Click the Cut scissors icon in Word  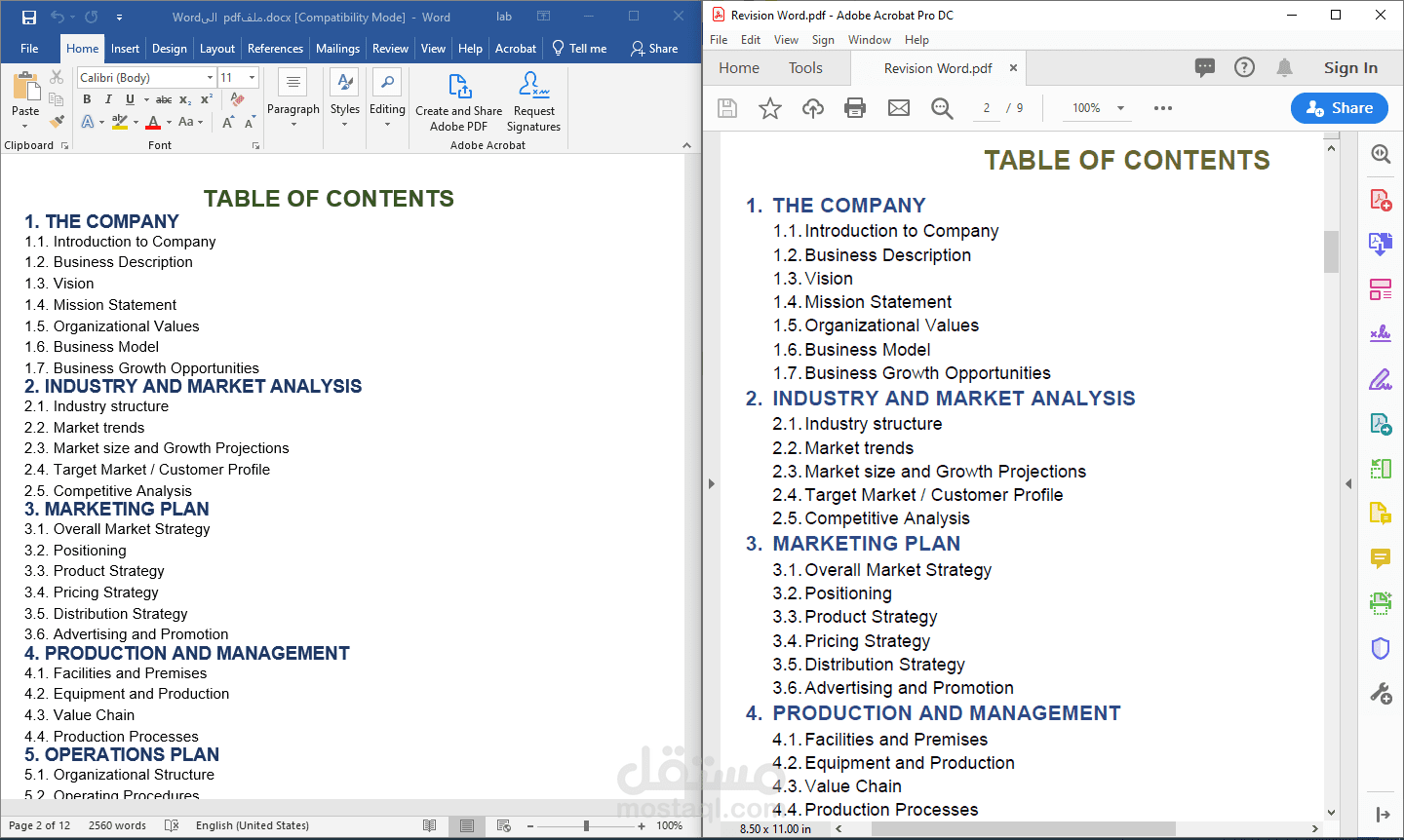coord(57,77)
